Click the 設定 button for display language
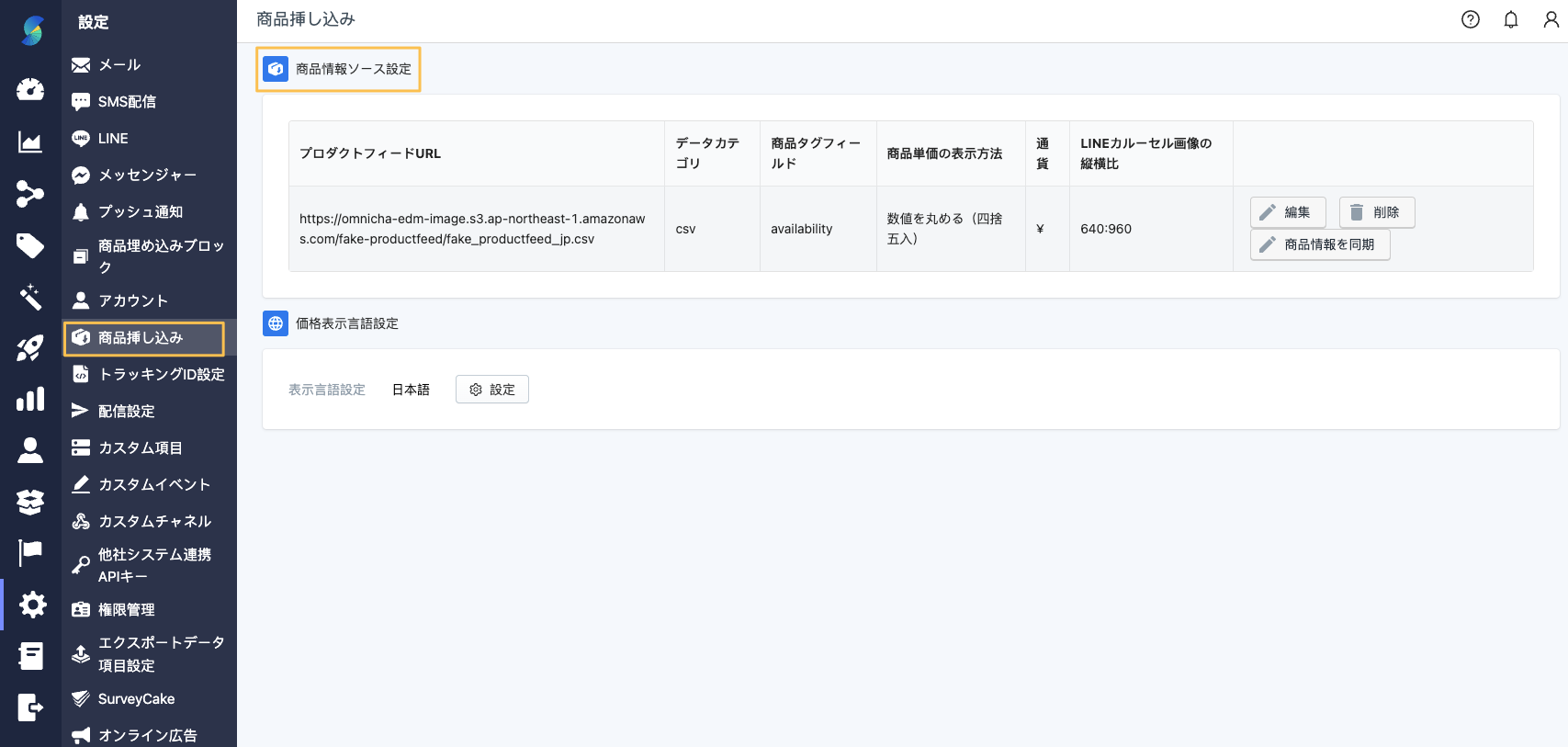The width and height of the screenshot is (1568, 747). (x=491, y=390)
